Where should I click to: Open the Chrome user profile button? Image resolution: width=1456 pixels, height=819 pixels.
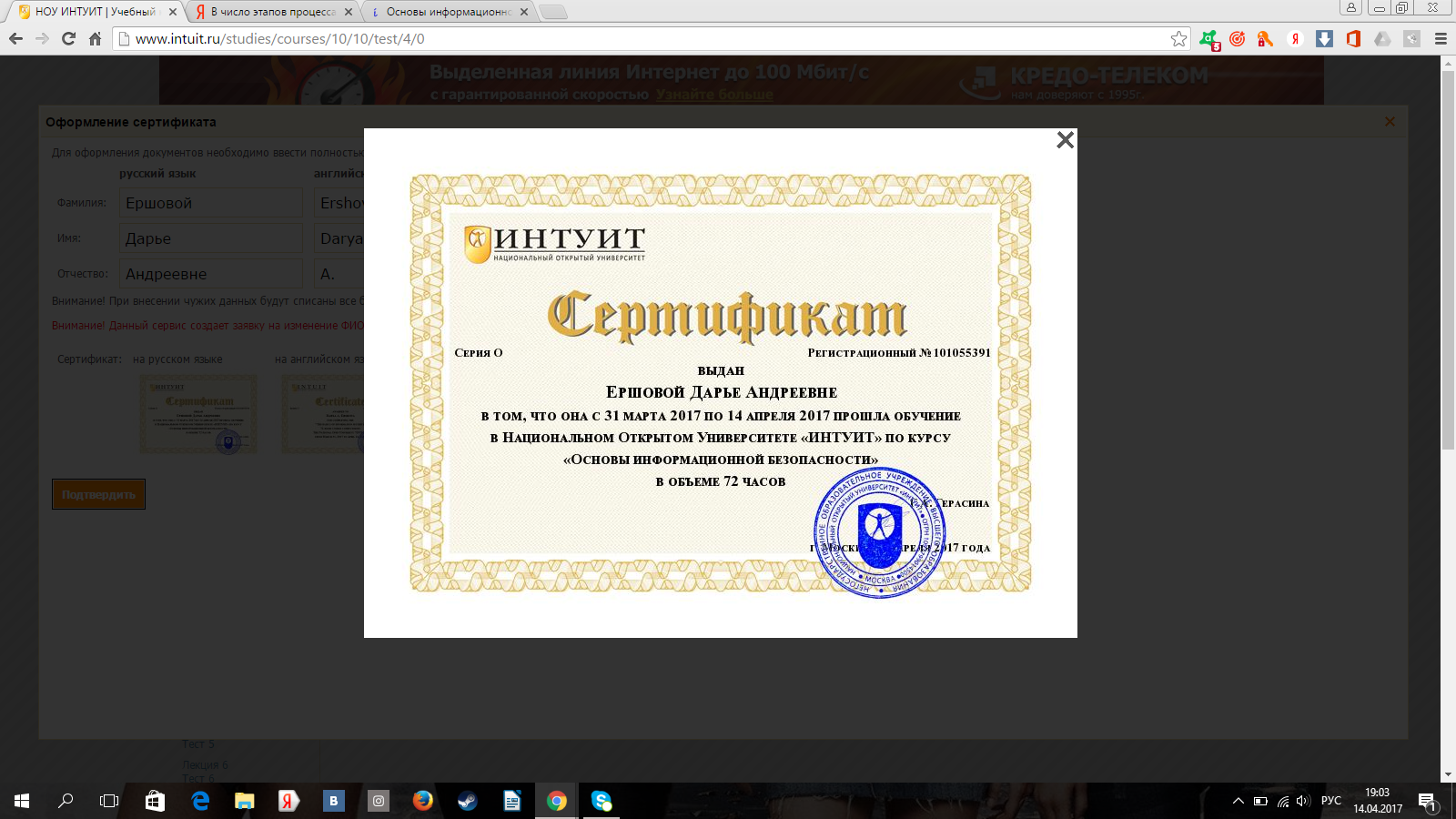1351,7
